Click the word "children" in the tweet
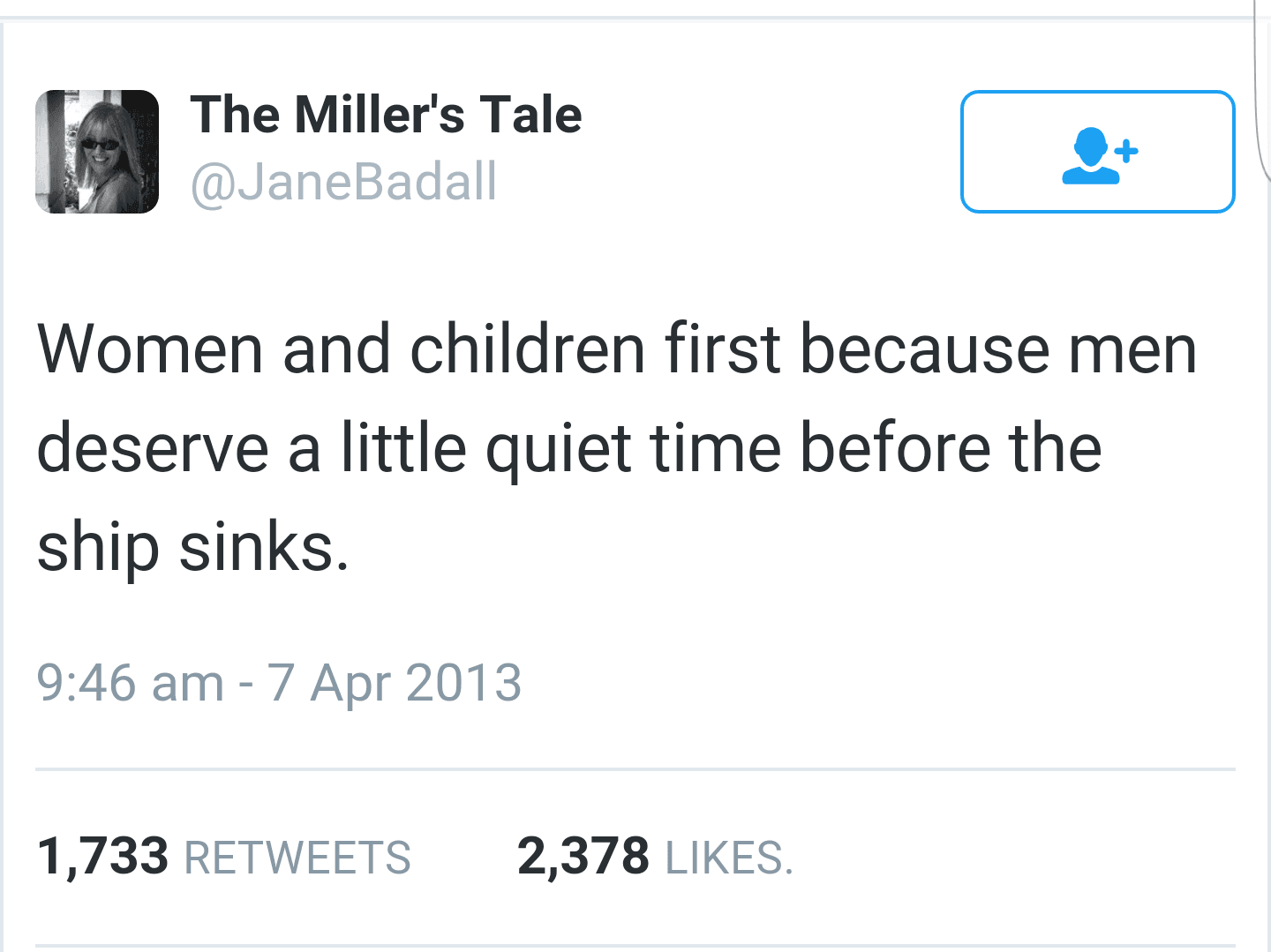The image size is (1271, 952). pos(528,349)
